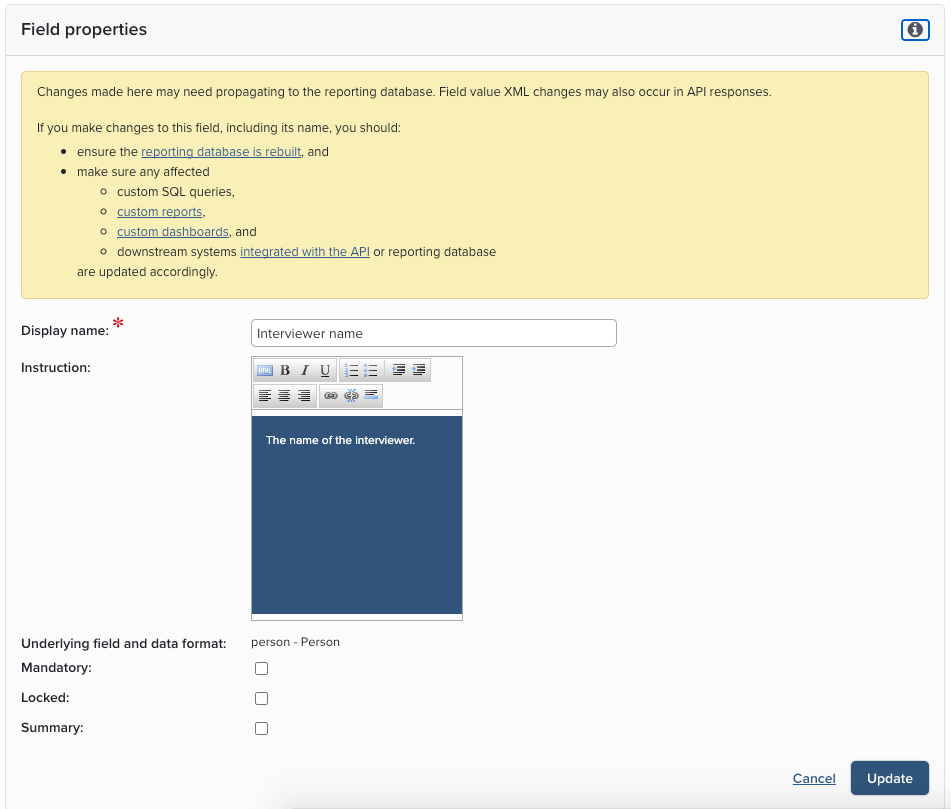Open the "reporting database is rebuilt" link
This screenshot has height=809, width=951.
click(221, 152)
